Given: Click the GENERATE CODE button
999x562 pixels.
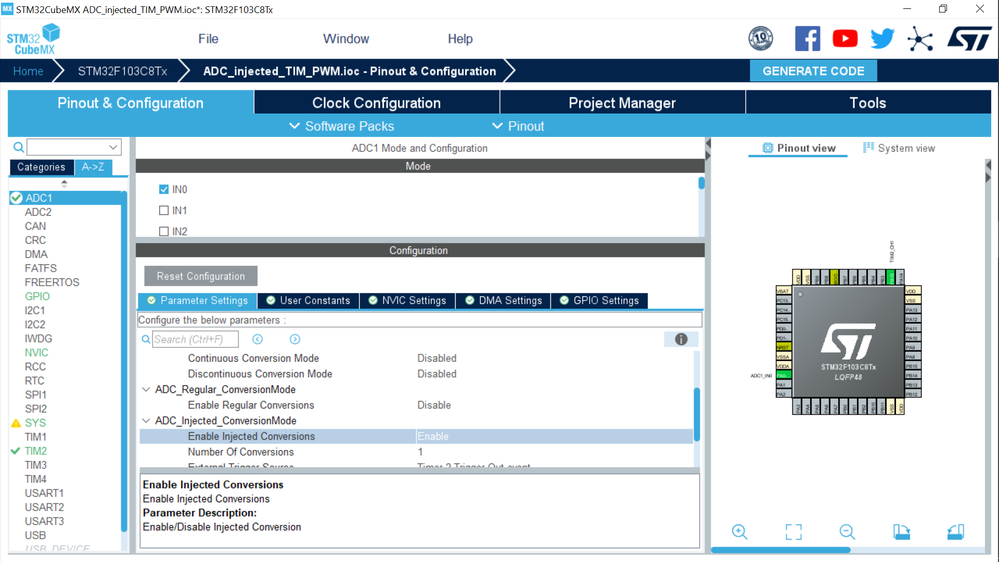Looking at the screenshot, I should [x=813, y=71].
